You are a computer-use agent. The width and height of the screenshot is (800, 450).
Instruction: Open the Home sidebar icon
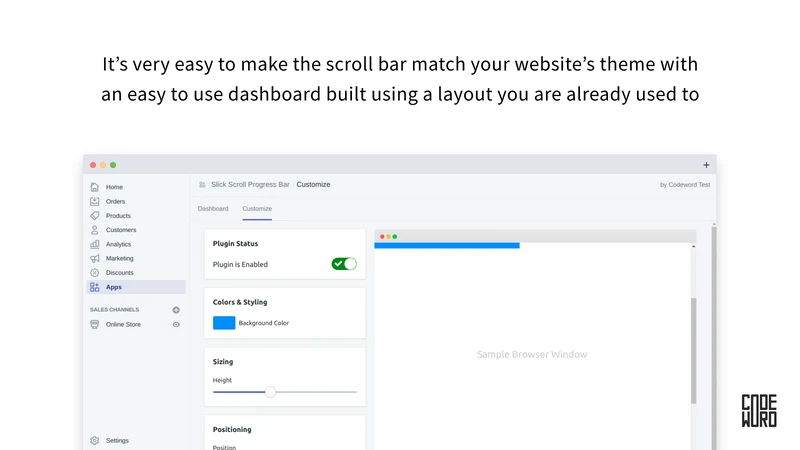[x=94, y=187]
